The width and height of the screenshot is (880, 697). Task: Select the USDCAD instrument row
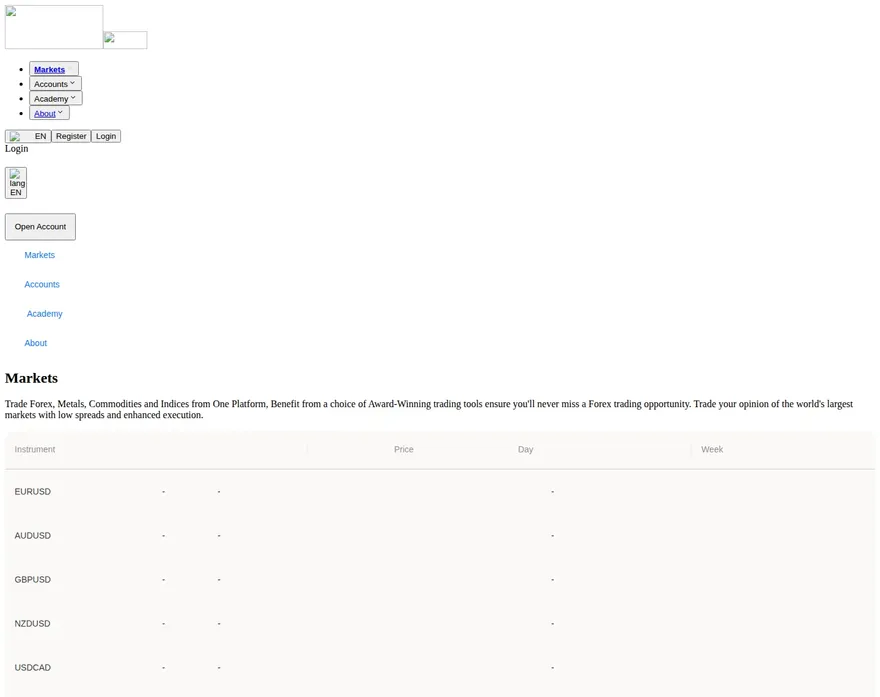(440, 667)
